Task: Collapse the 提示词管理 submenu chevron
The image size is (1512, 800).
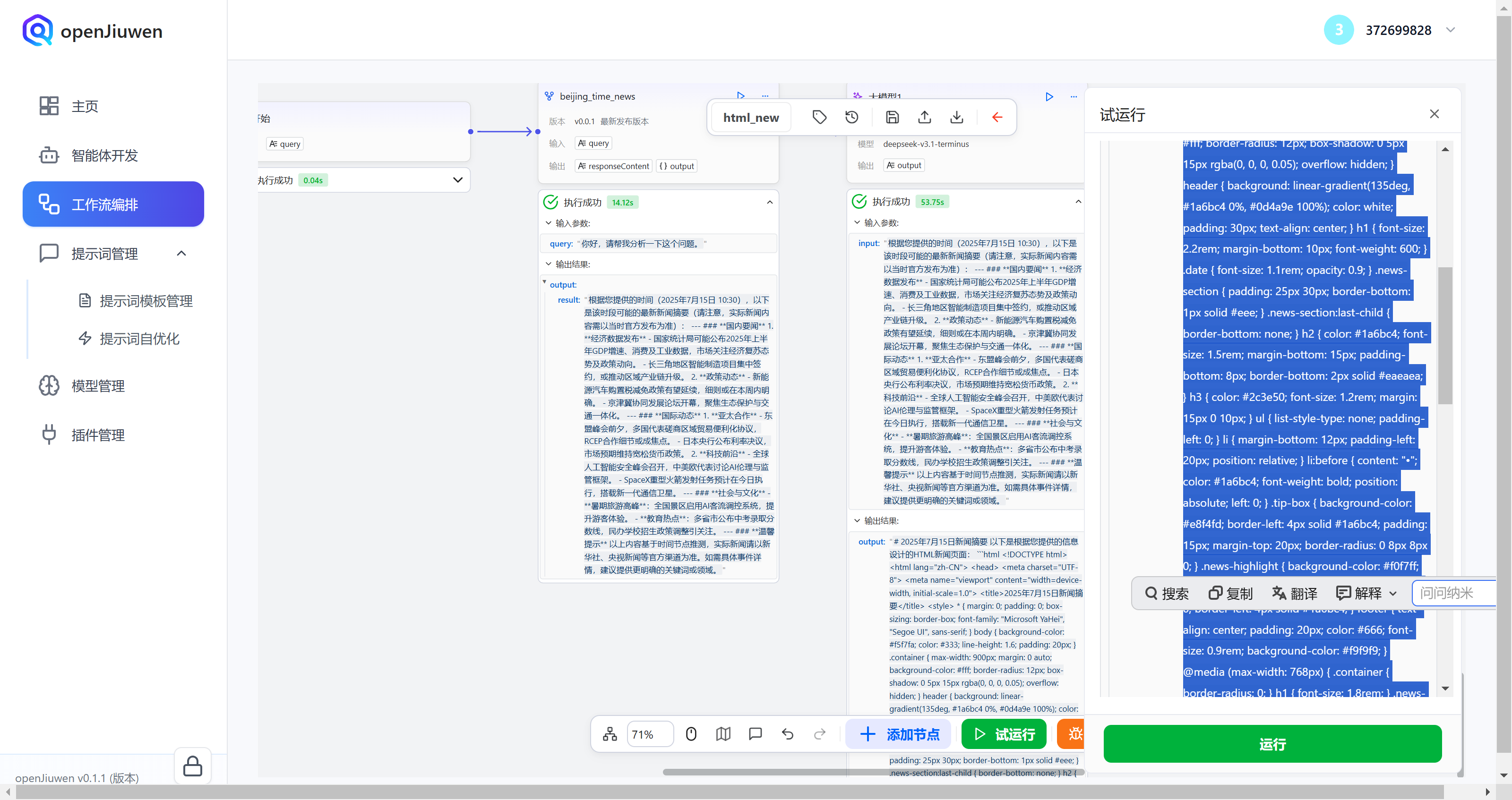Action: pos(181,254)
